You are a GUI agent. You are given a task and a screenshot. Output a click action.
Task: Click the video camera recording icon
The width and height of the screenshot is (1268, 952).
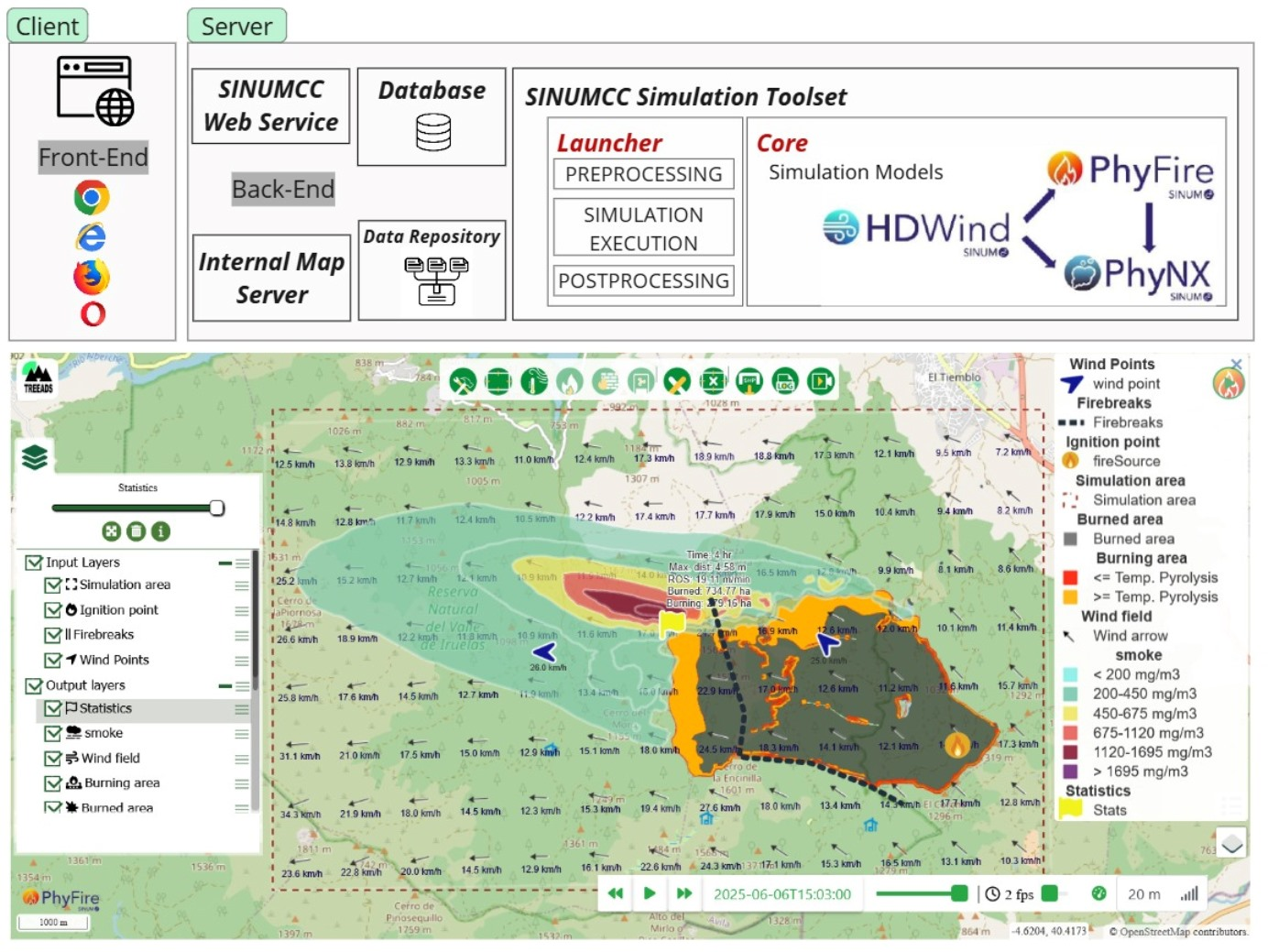coord(821,381)
